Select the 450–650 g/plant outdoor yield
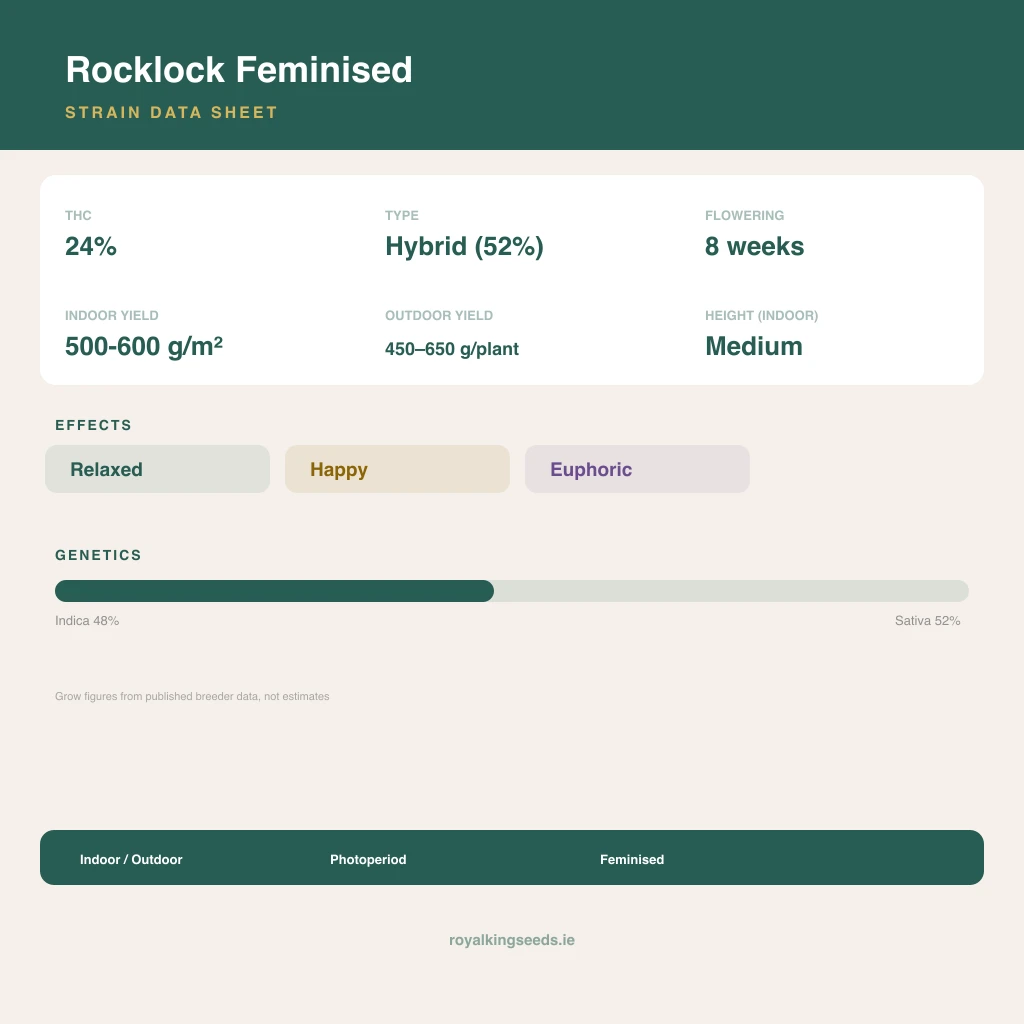 pos(452,349)
